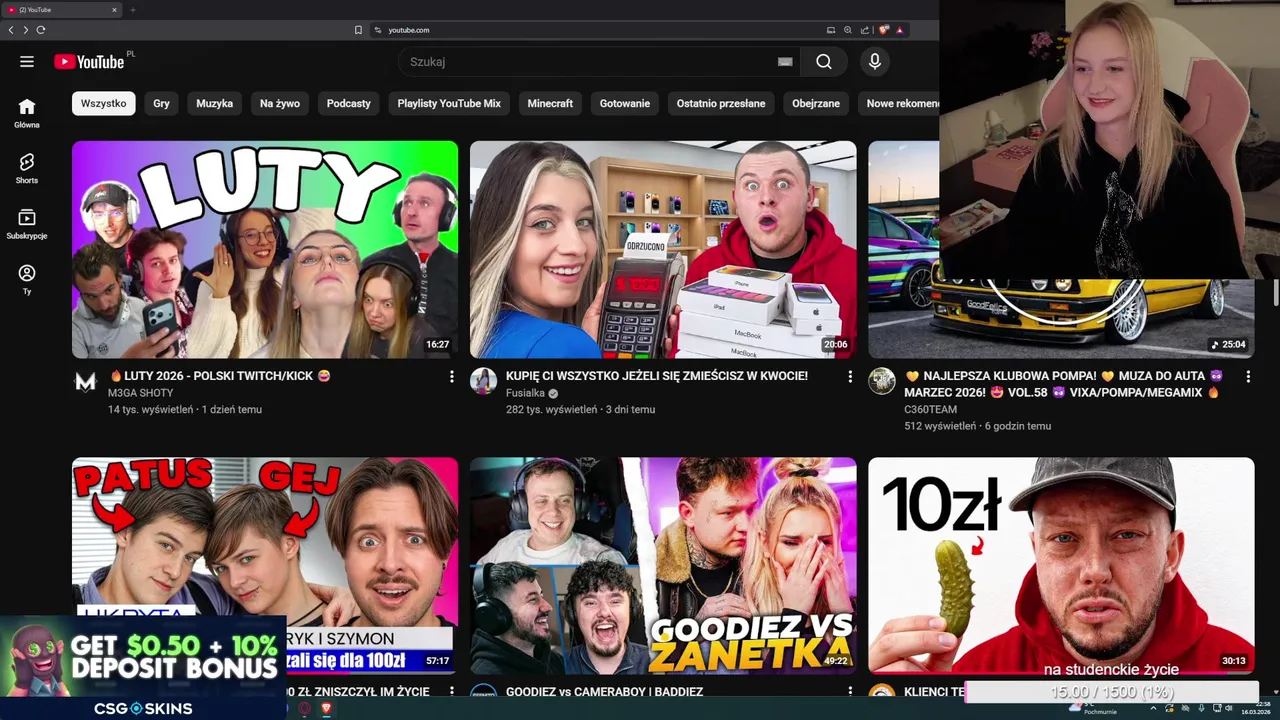The width and height of the screenshot is (1280, 720).
Task: Bookmark this page via bookmark icon
Action: [x=358, y=30]
